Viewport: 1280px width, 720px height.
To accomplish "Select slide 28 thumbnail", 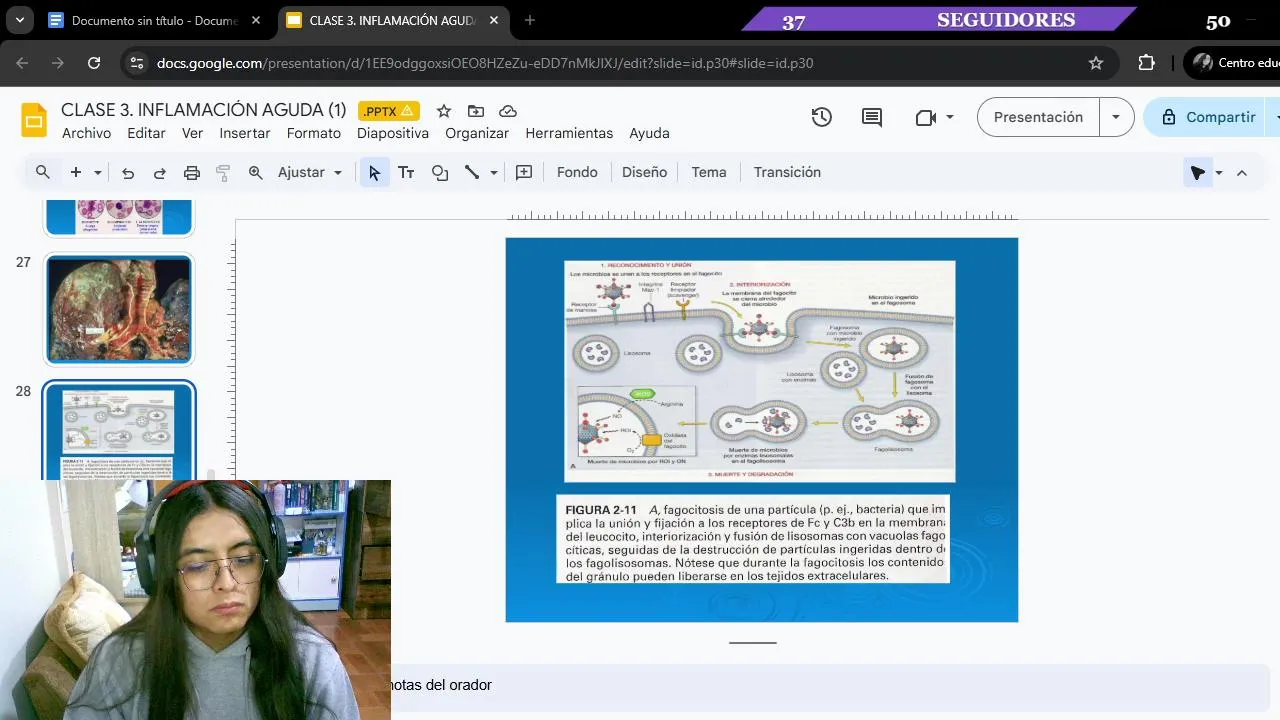I will pos(118,432).
